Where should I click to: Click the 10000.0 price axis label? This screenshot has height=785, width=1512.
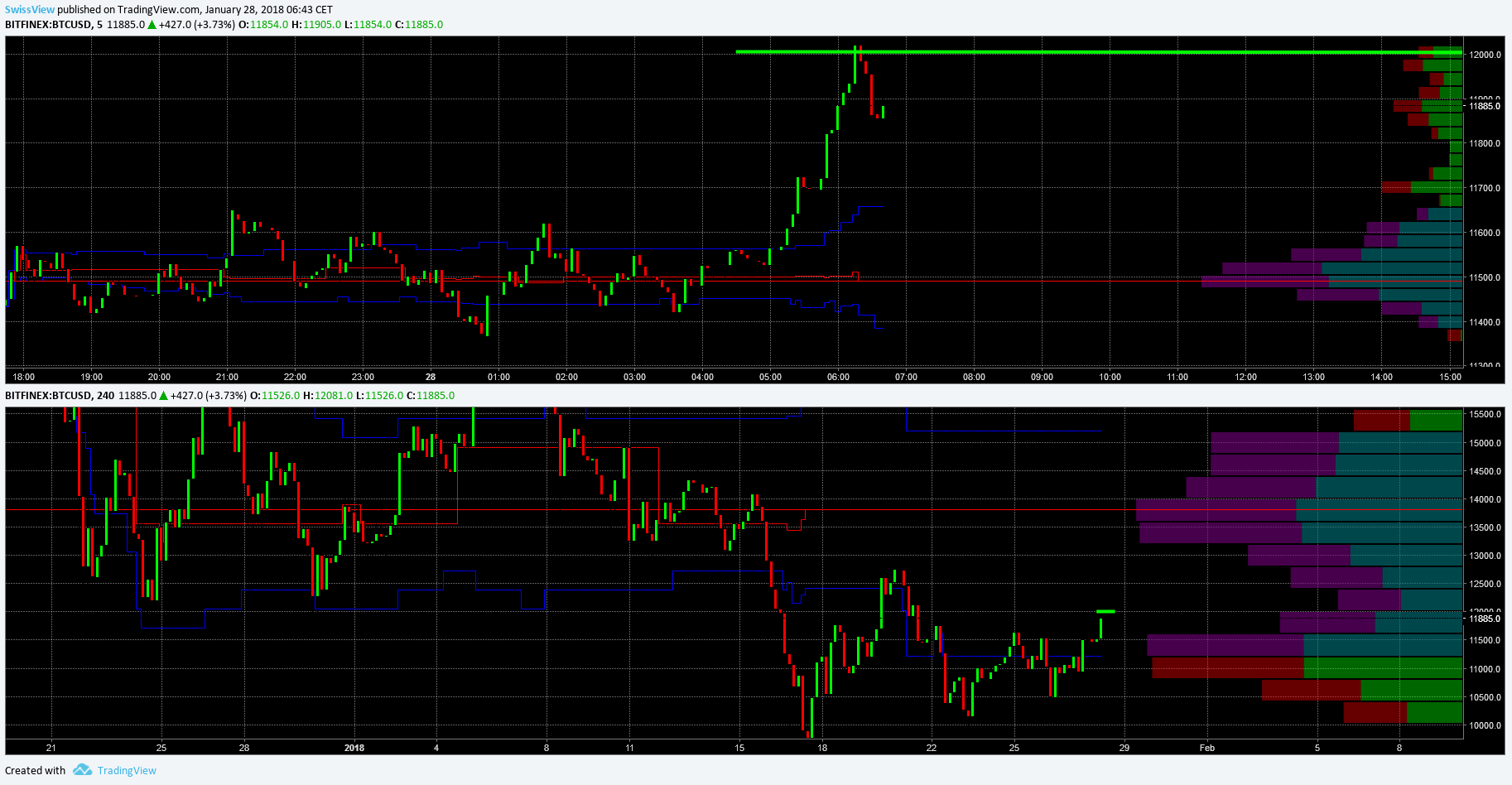[1485, 725]
